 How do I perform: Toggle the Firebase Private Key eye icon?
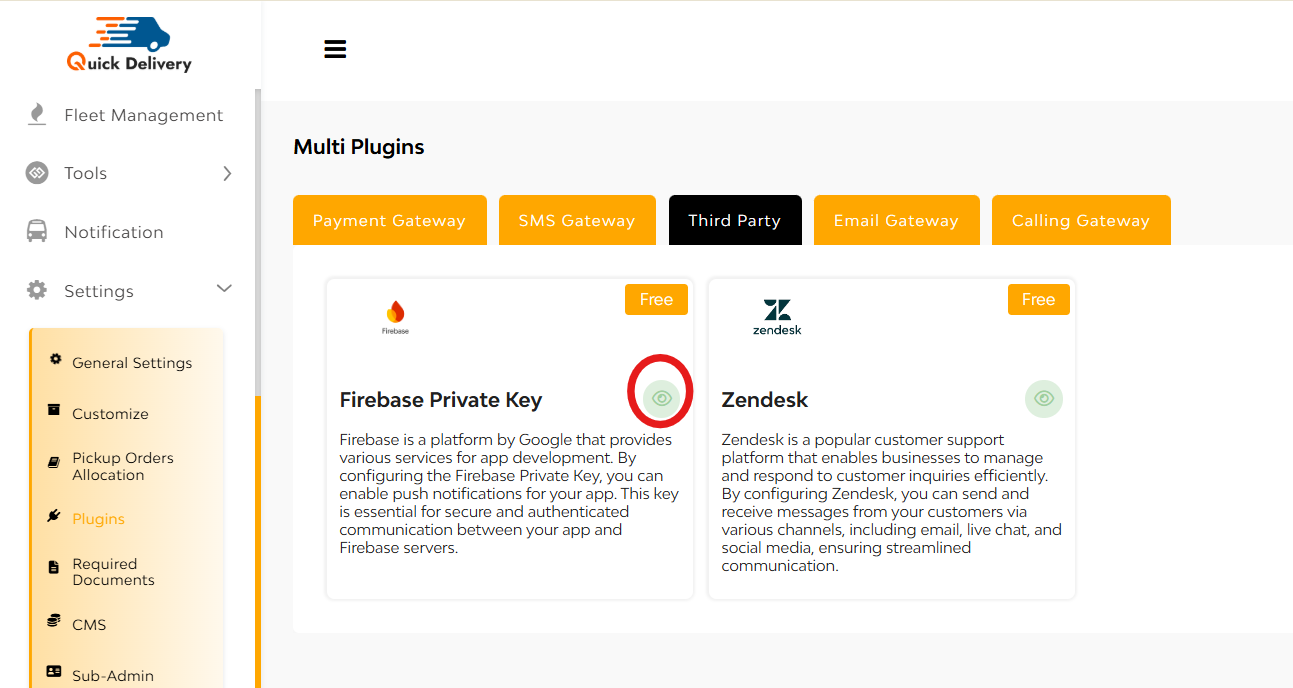click(x=661, y=398)
